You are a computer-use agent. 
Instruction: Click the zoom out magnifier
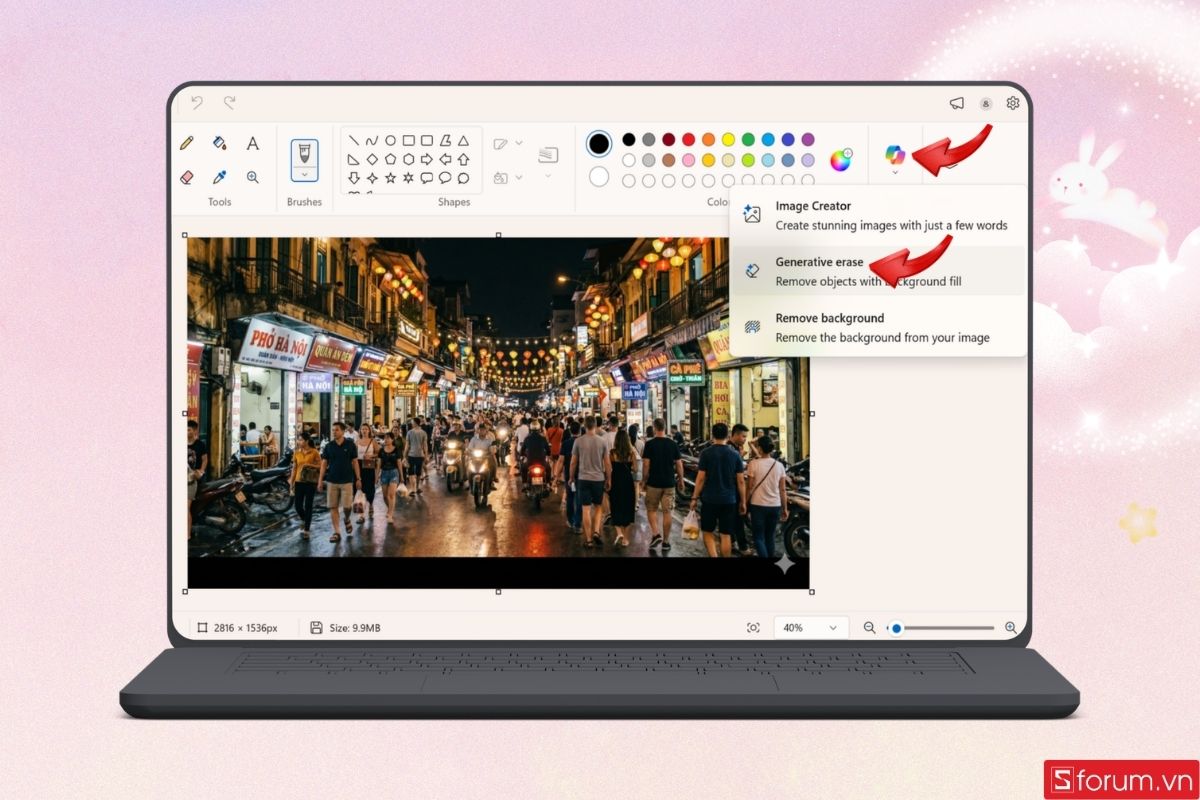(x=869, y=628)
